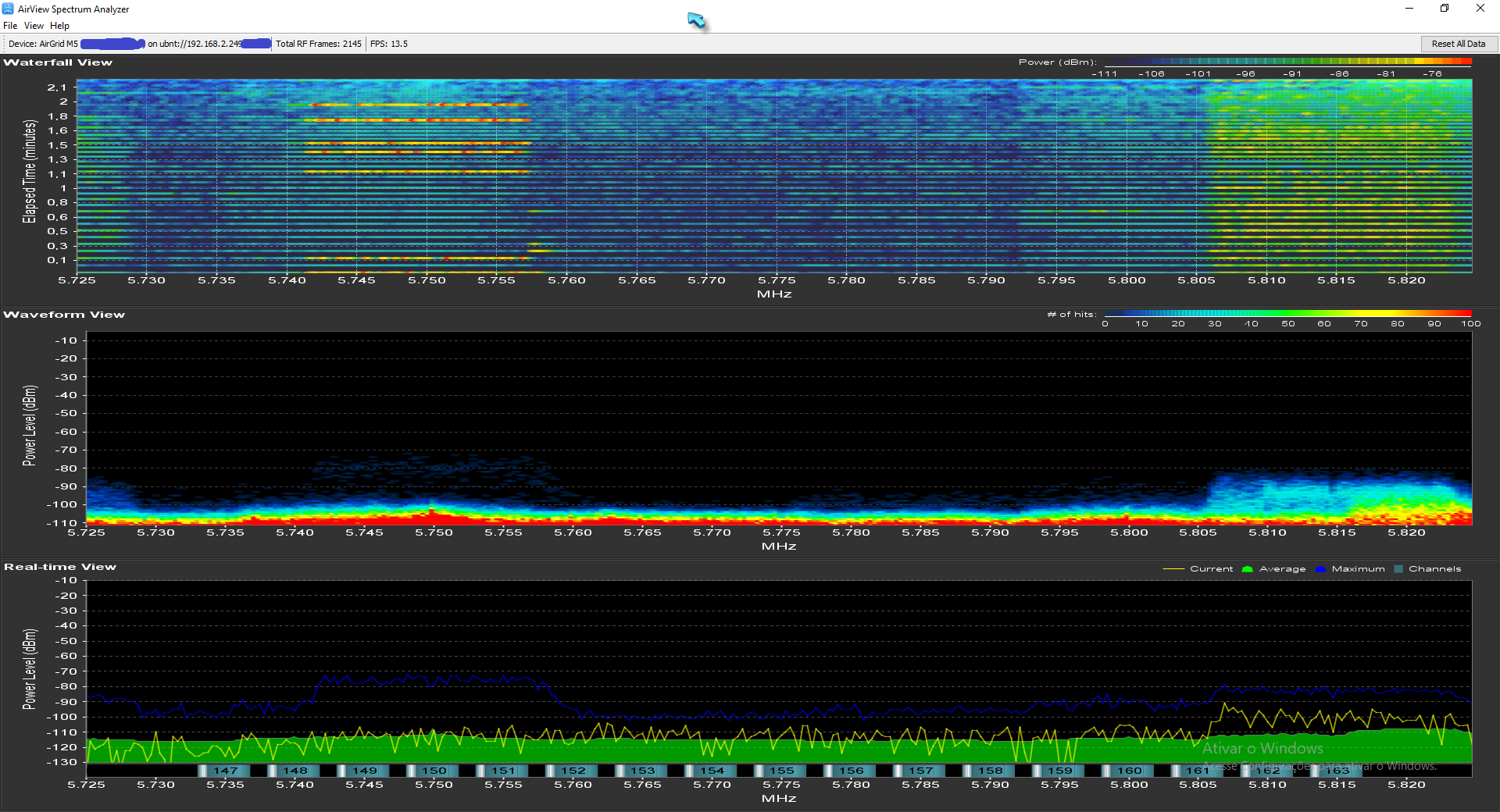The image size is (1500, 812).
Task: Click the Power (dBm) color scale bar
Action: (1287, 61)
